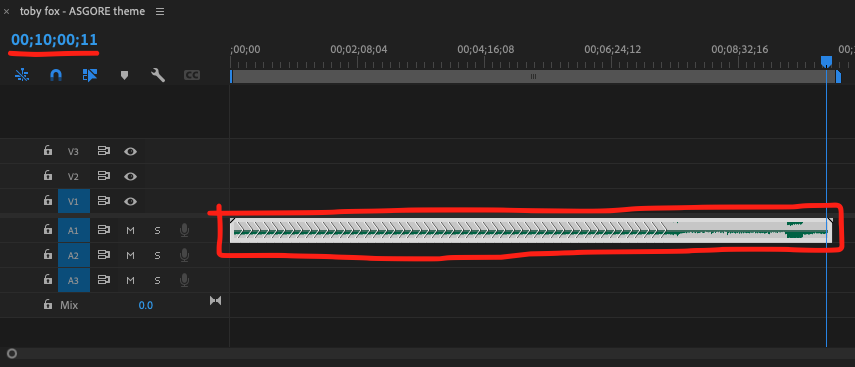The height and width of the screenshot is (367, 855).
Task: Toggle lock on track A2
Action: [48, 255]
